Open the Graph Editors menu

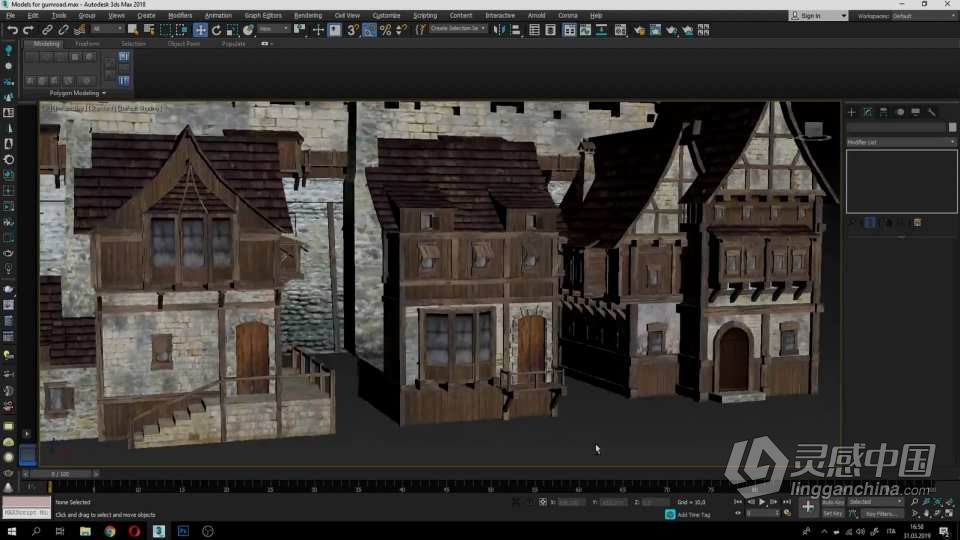pyautogui.click(x=263, y=15)
